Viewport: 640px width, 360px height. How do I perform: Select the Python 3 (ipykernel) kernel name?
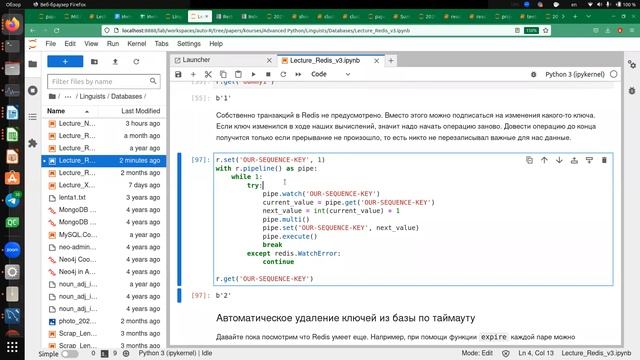coord(575,75)
